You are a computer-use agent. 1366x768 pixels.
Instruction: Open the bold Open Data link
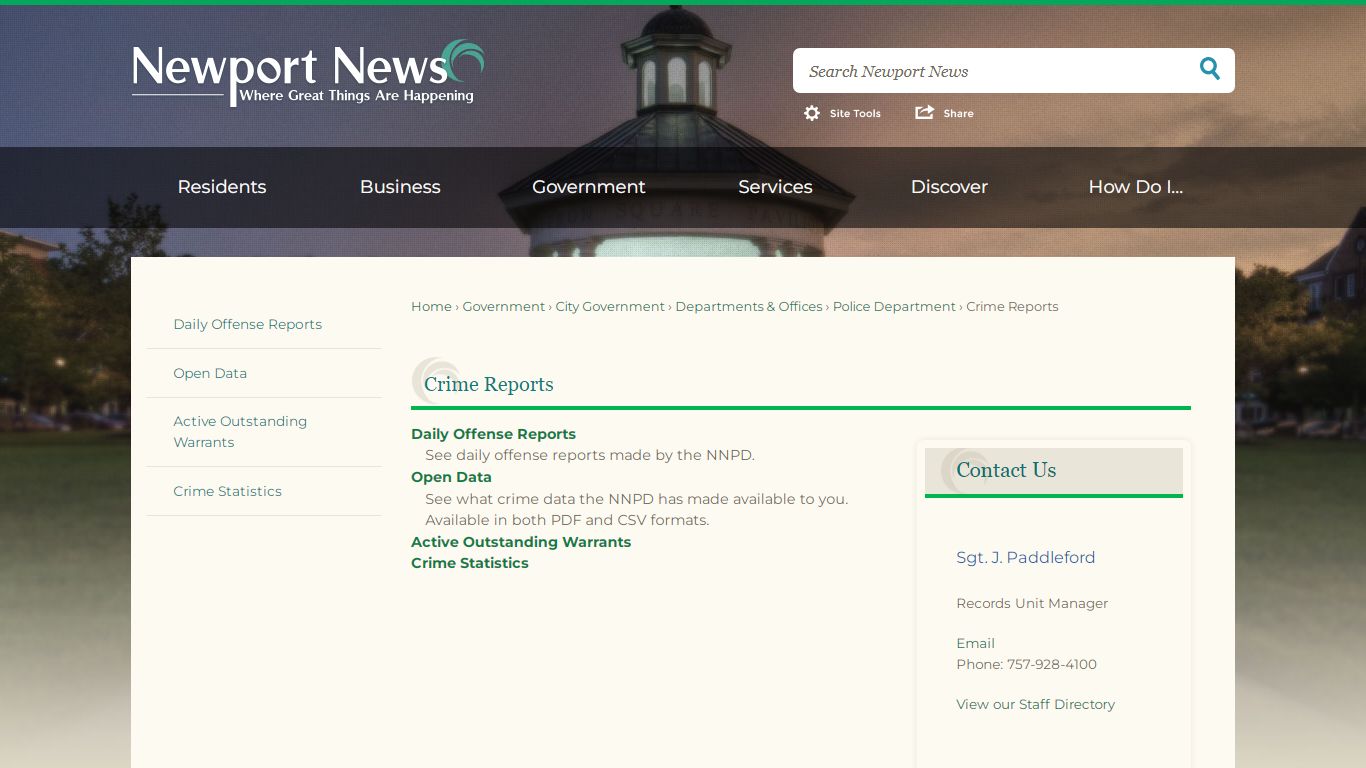(451, 477)
